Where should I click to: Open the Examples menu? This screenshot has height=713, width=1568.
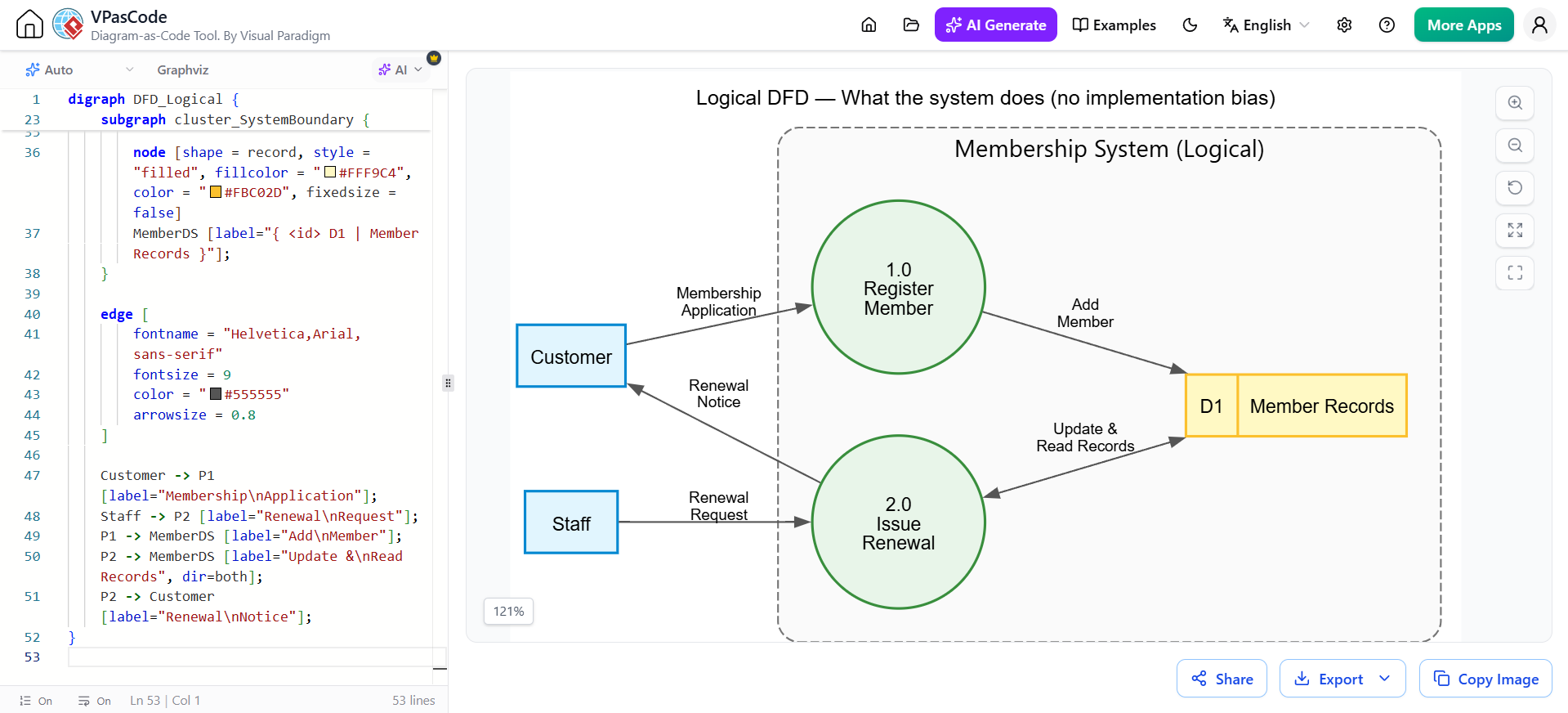(x=1114, y=25)
